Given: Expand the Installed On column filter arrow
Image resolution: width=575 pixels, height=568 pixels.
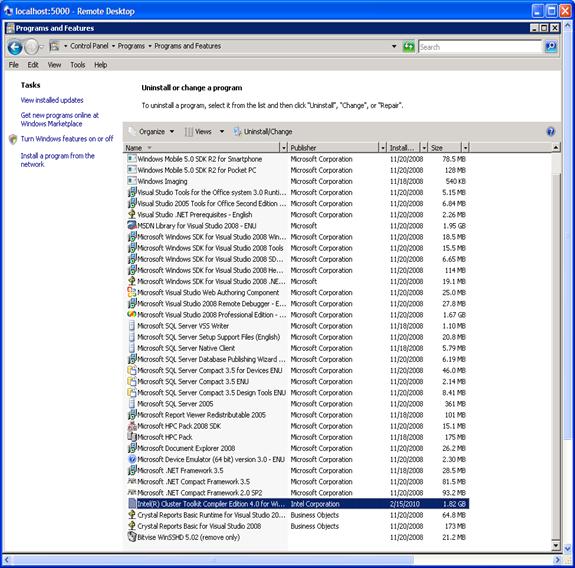Looking at the screenshot, I should coord(424,148).
